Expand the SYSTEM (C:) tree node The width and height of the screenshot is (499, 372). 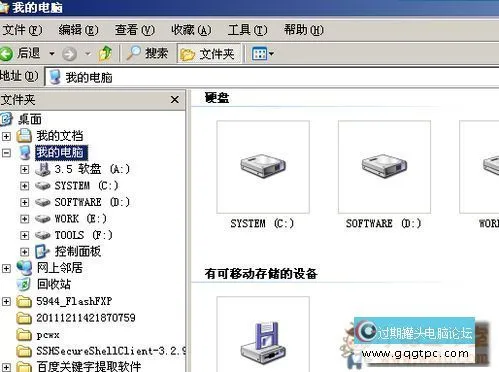(x=24, y=186)
